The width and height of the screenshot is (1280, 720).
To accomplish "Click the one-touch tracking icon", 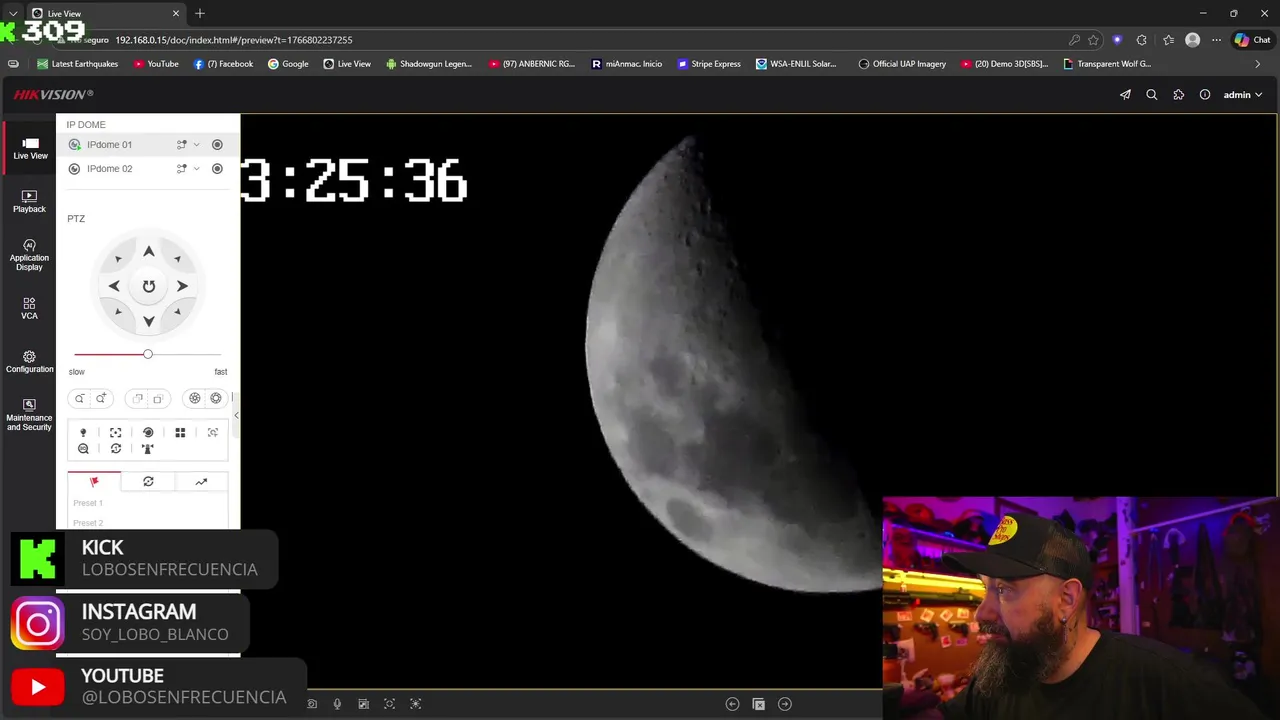I will click(213, 433).
